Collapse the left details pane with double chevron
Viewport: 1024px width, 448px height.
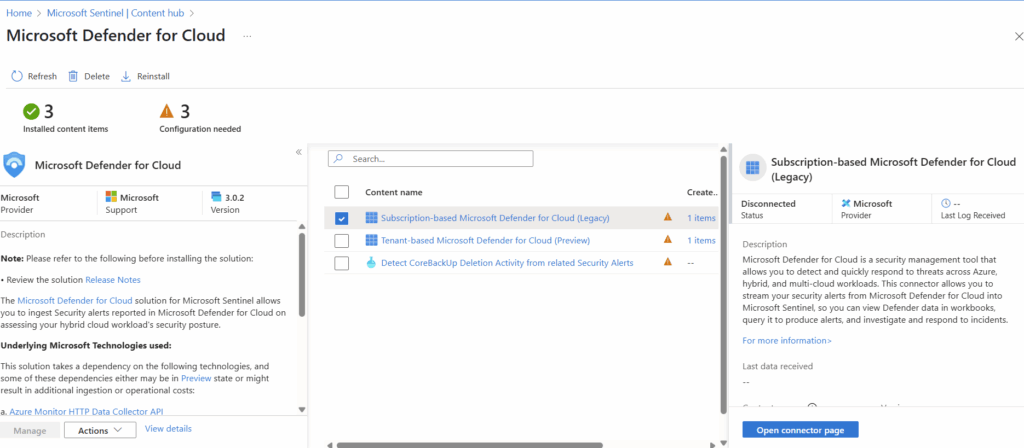click(298, 152)
